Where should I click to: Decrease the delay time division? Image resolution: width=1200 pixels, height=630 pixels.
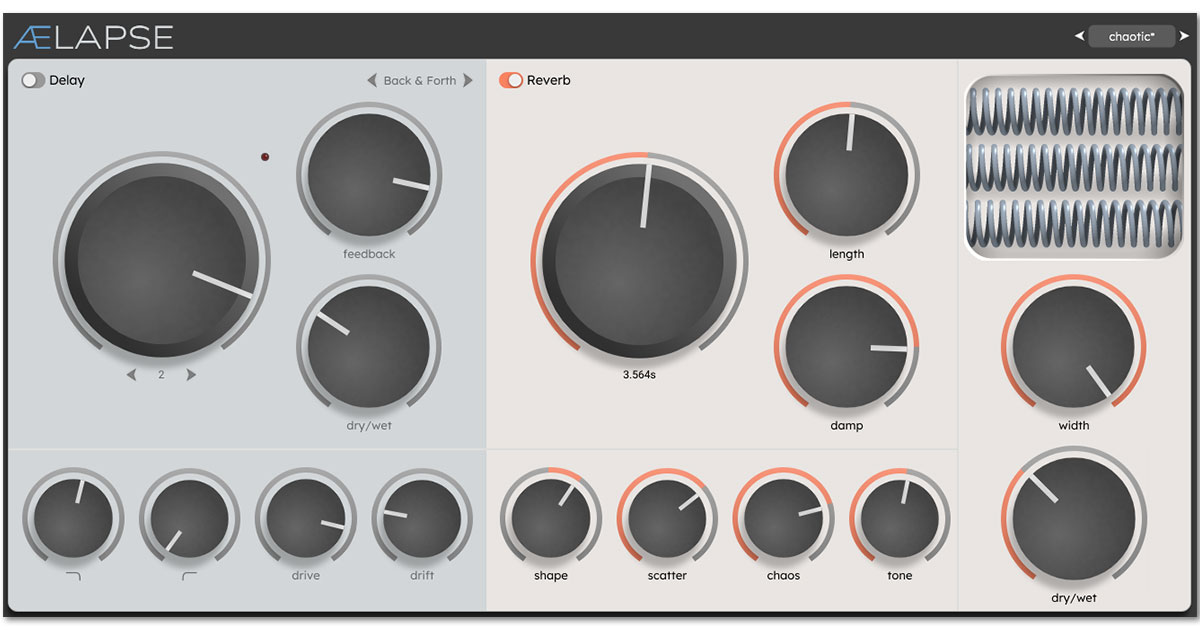click(131, 375)
